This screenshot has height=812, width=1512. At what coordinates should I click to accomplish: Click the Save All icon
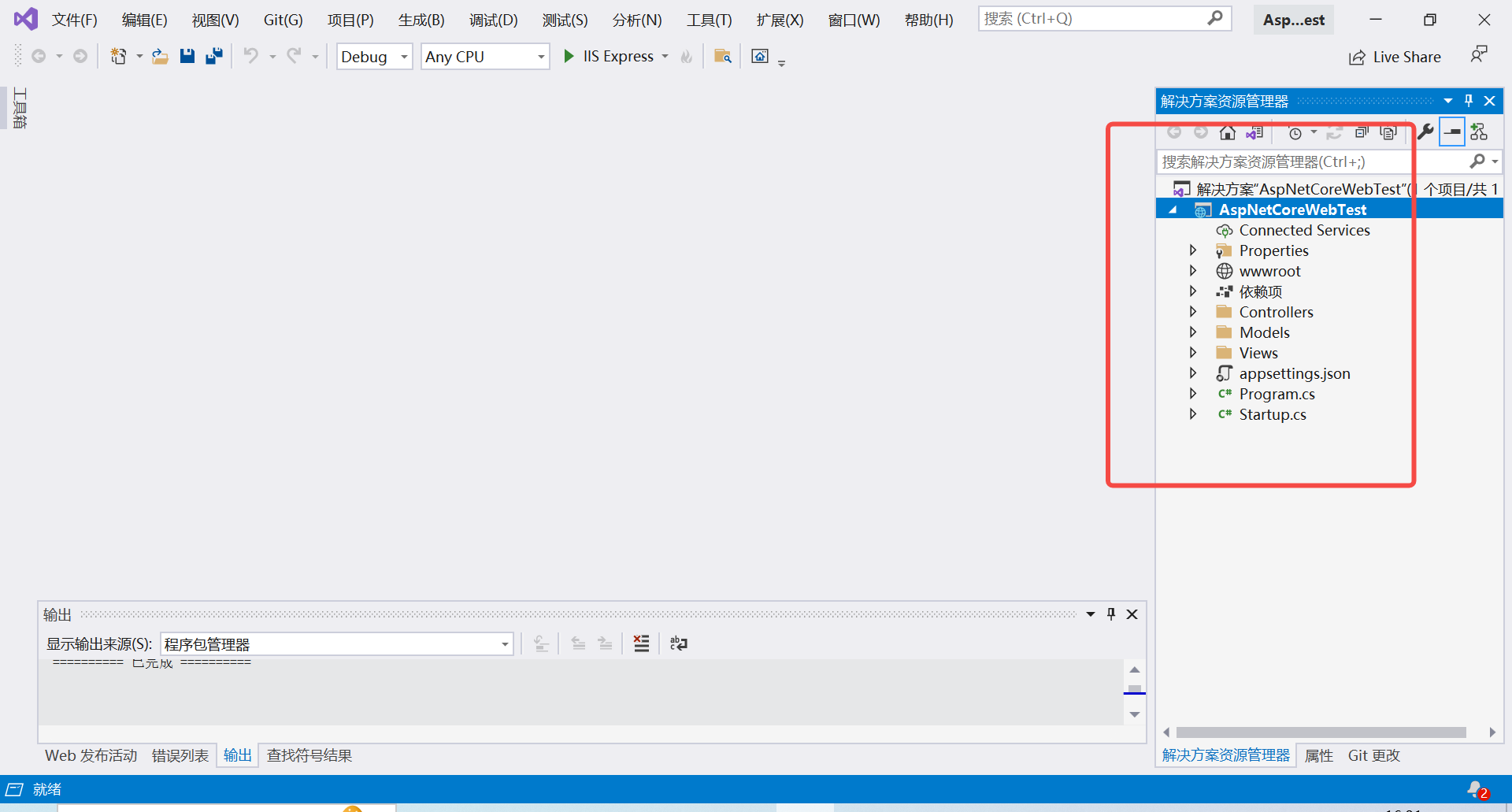pos(214,56)
